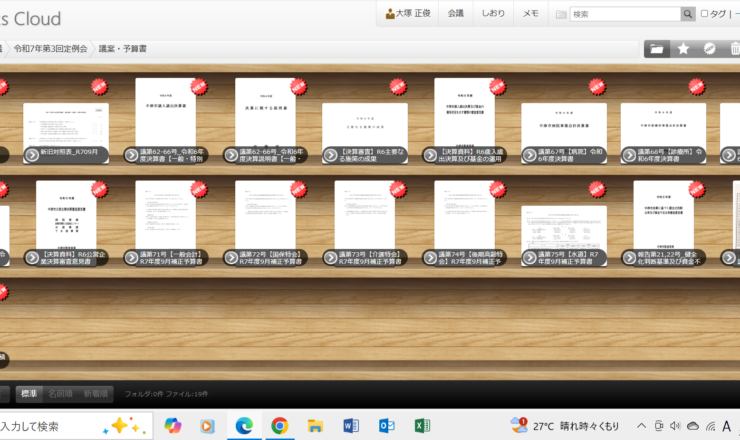Screen dimensions: 740x440
Task: Open favorites with the star icon
Action: coord(683,48)
